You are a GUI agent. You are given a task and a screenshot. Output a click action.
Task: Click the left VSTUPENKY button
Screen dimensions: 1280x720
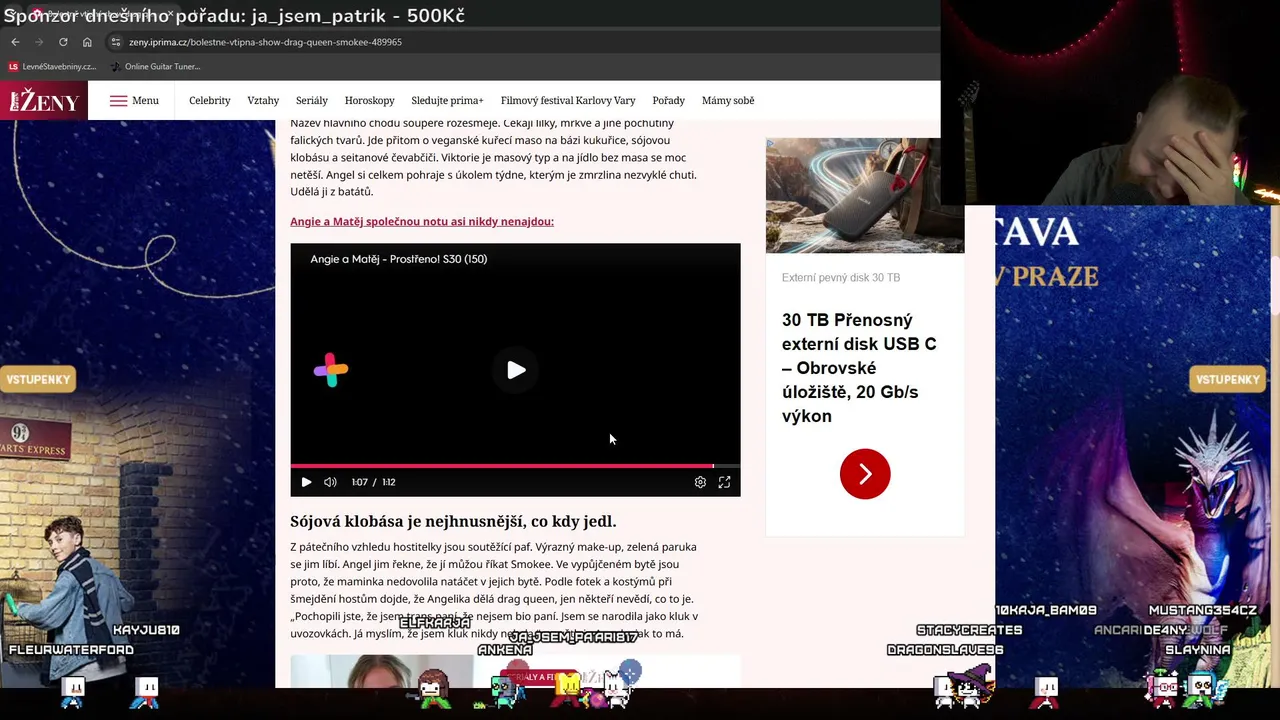[x=39, y=379]
